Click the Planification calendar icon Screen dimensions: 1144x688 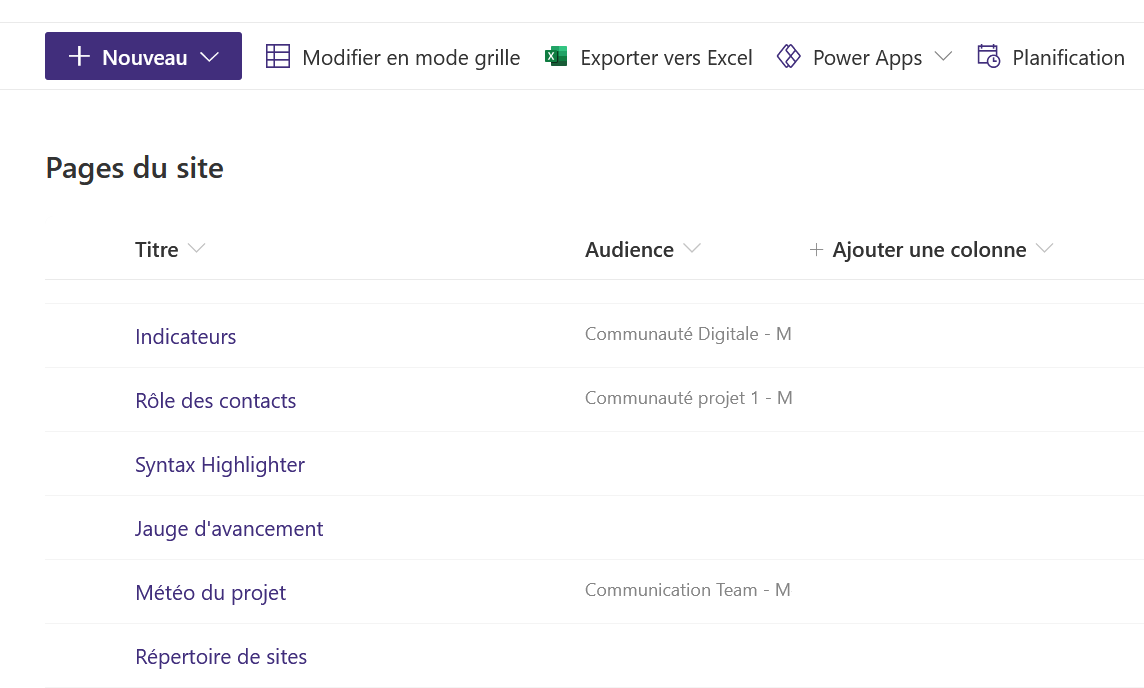coord(989,56)
